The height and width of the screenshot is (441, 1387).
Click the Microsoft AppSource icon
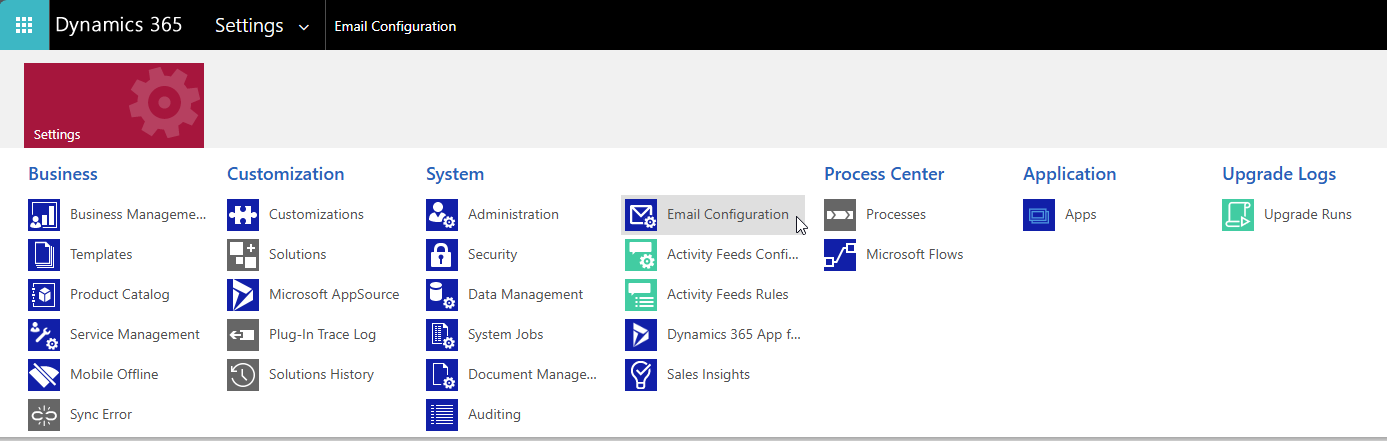243,295
